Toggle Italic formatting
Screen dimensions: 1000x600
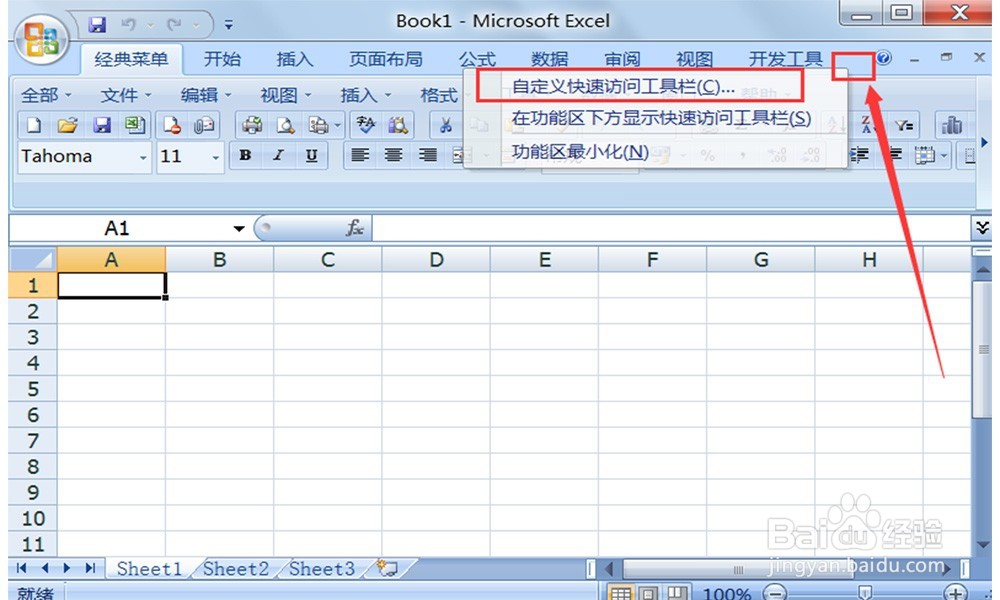pyautogui.click(x=278, y=156)
